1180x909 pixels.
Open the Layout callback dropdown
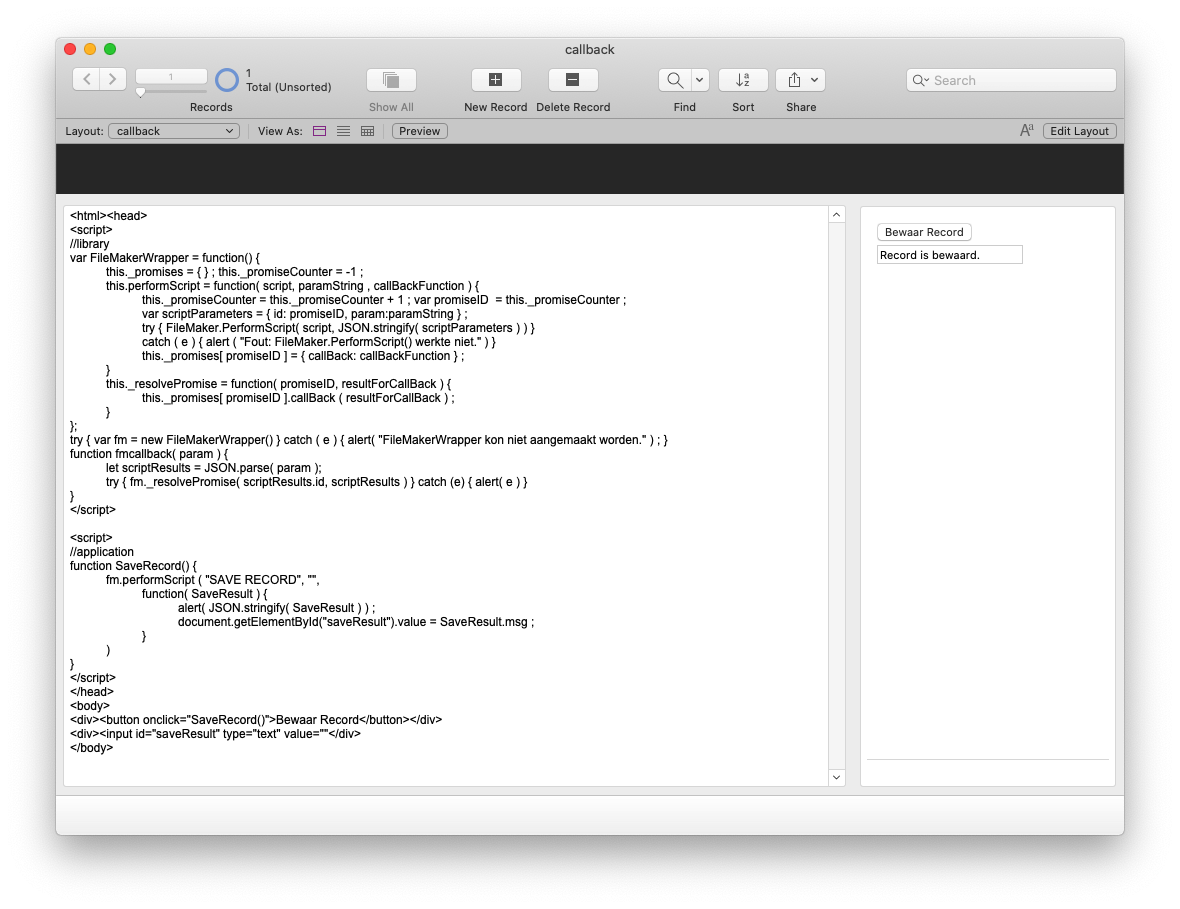[174, 131]
